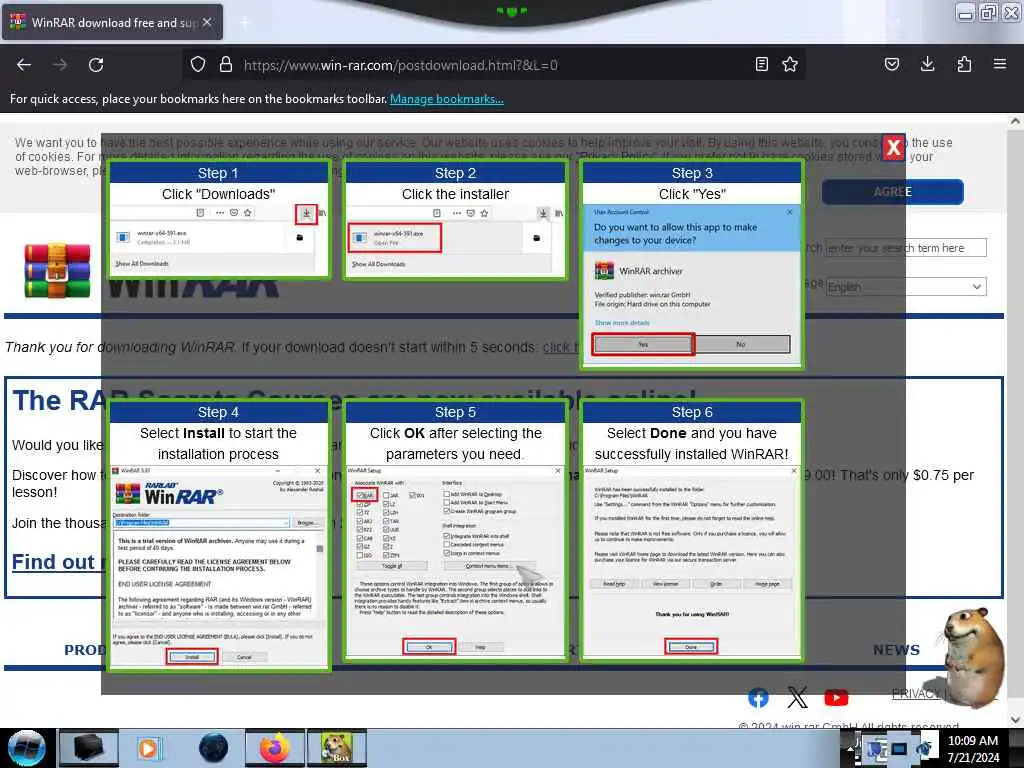The height and width of the screenshot is (768, 1024).
Task: Click the Step 1 Click Downloads card
Action: coord(219,220)
